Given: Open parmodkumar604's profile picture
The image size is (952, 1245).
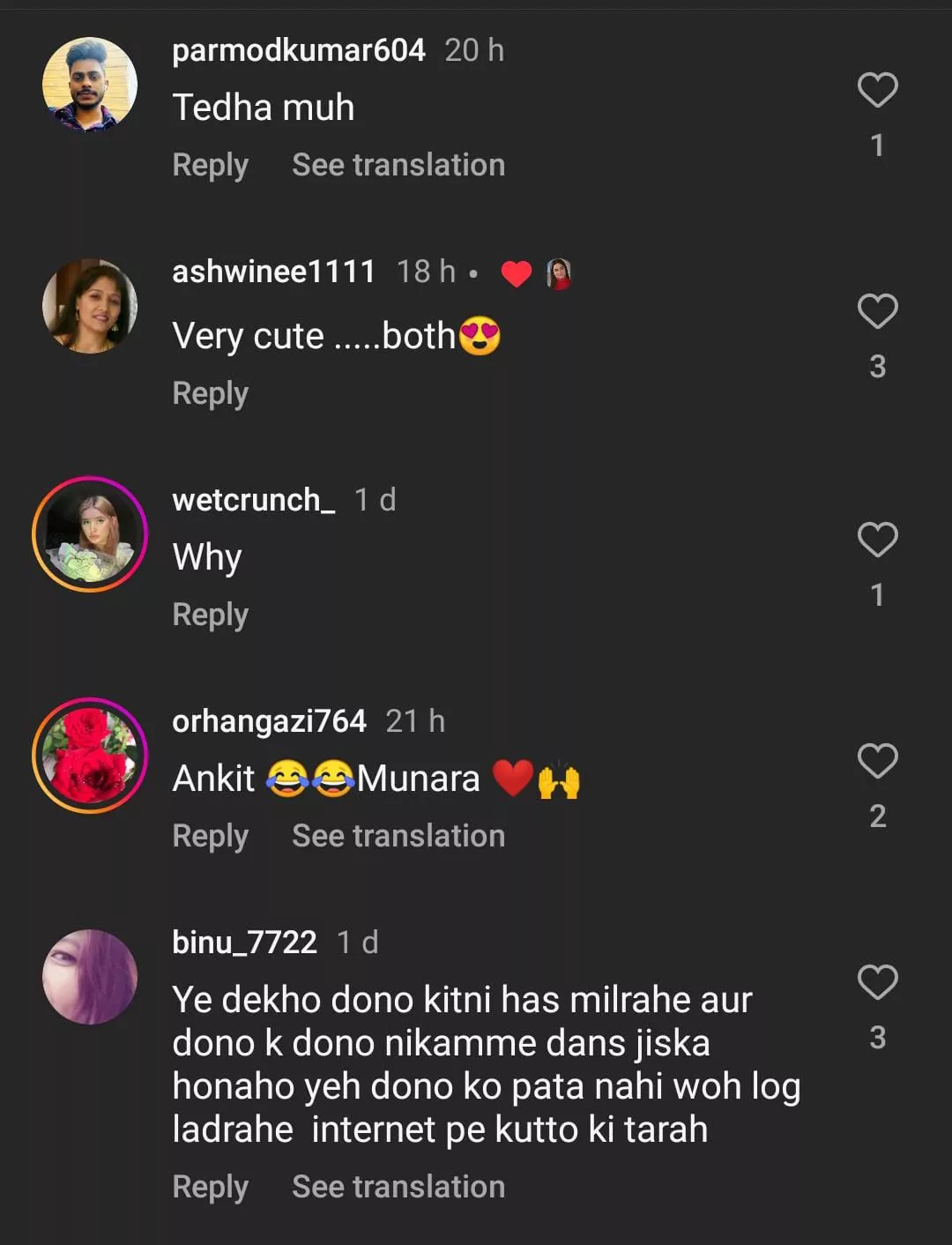Looking at the screenshot, I should click(x=90, y=85).
